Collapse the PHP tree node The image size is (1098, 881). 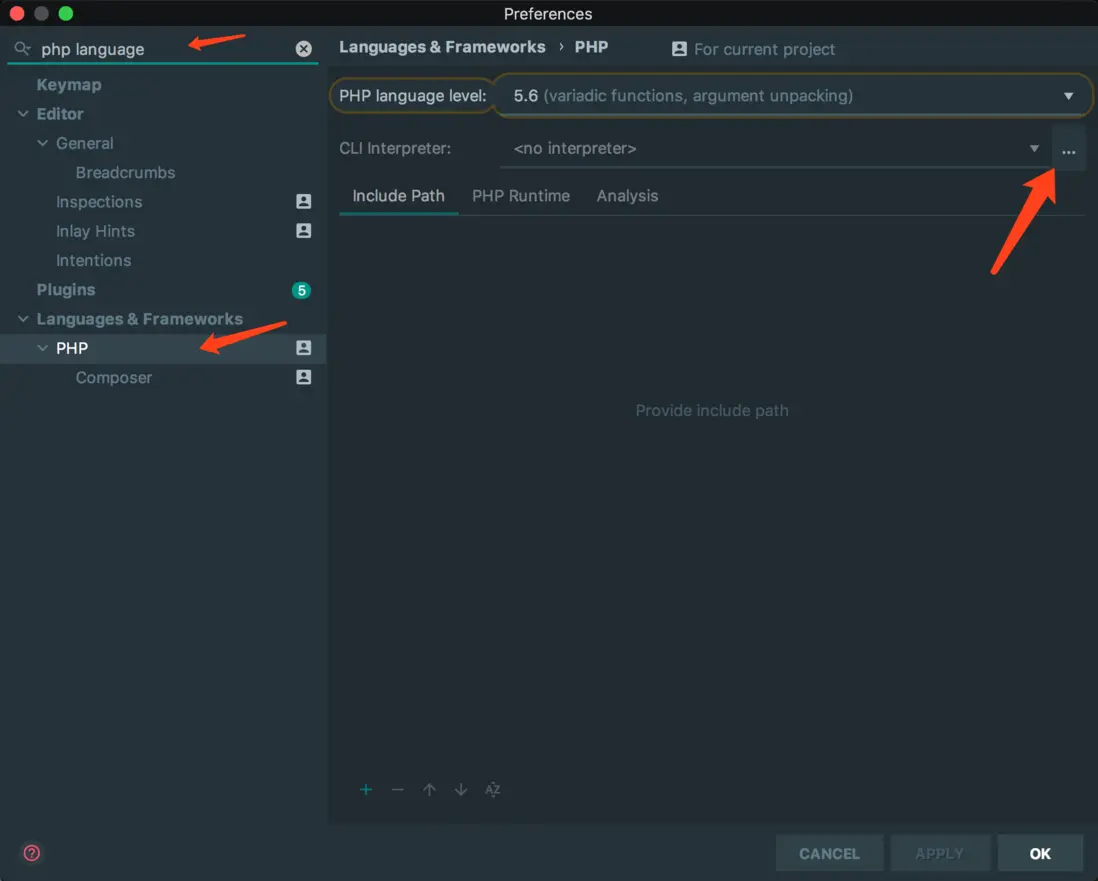click(x=42, y=348)
